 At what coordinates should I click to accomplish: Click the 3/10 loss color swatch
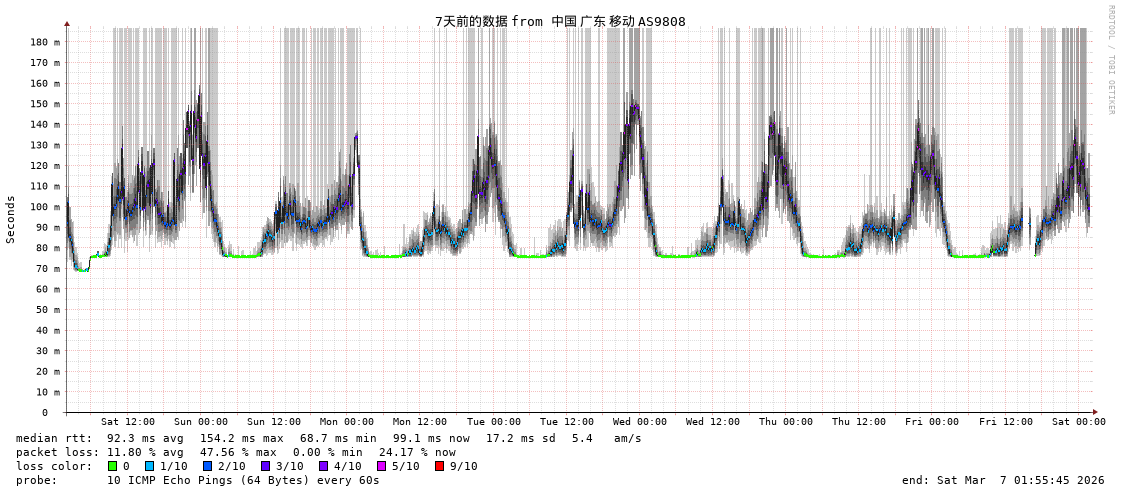[x=265, y=466]
